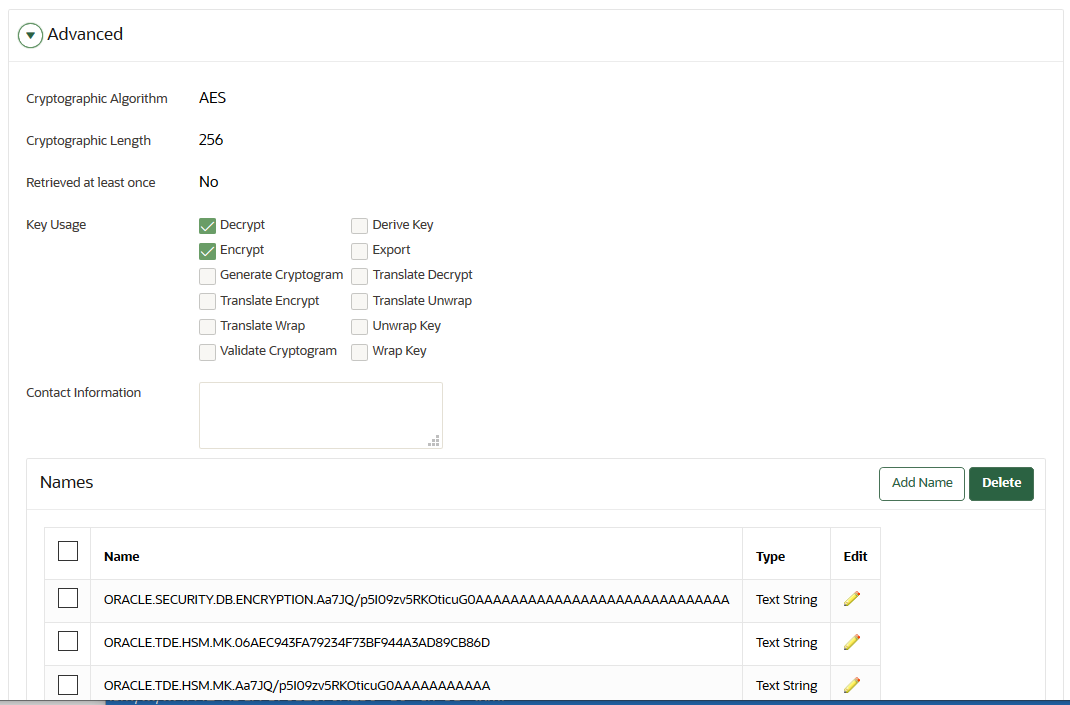
Task: Check the first name row for deletion
Action: (x=67, y=597)
